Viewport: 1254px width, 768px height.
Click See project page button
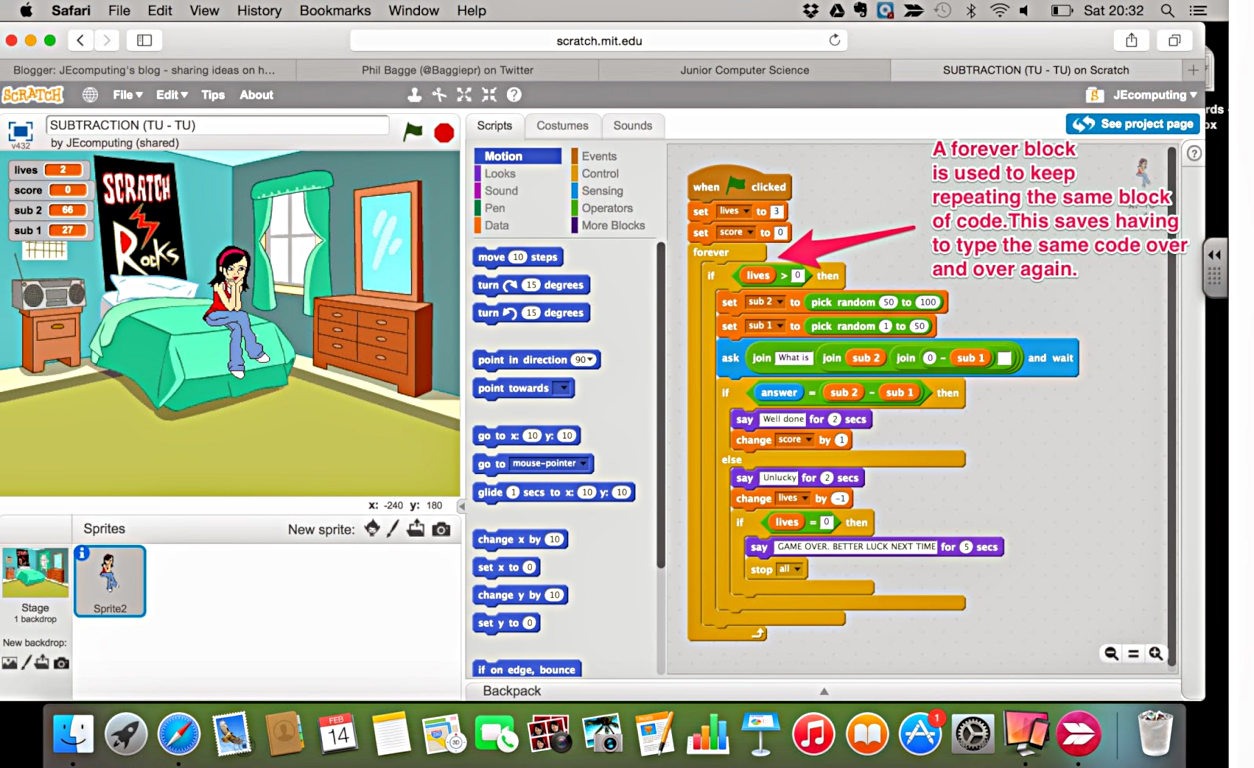[x=1132, y=124]
